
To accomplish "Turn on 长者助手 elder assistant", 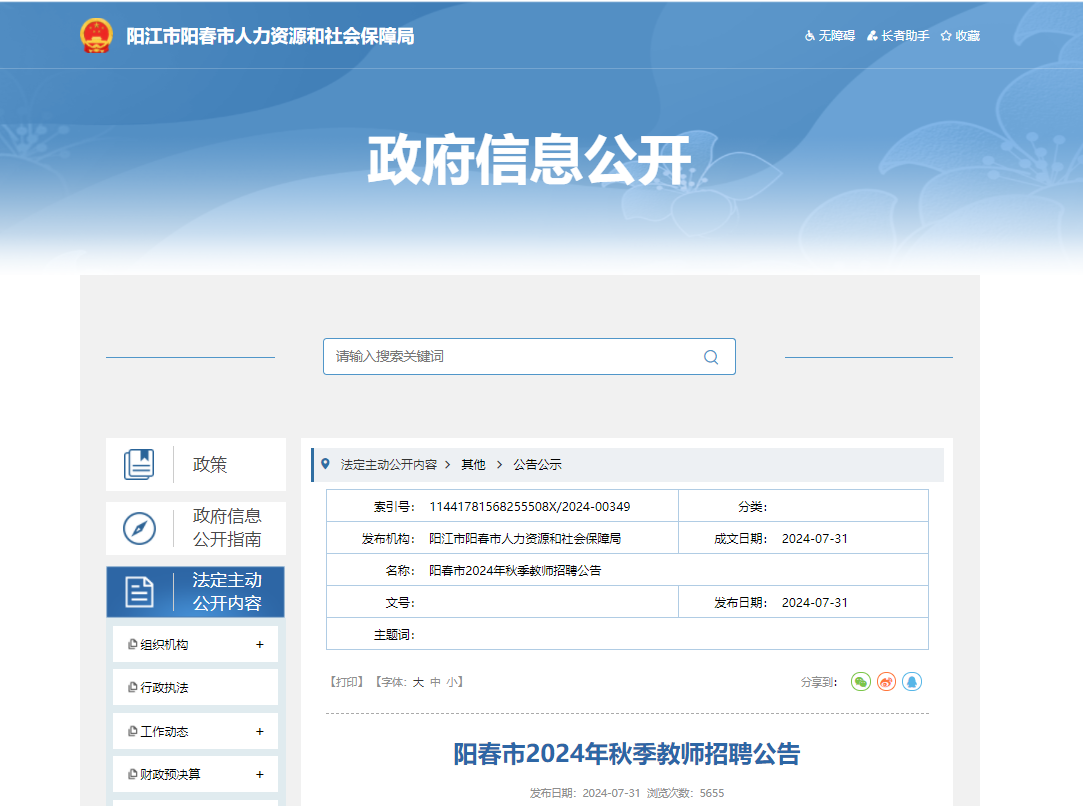I will click(x=897, y=36).
